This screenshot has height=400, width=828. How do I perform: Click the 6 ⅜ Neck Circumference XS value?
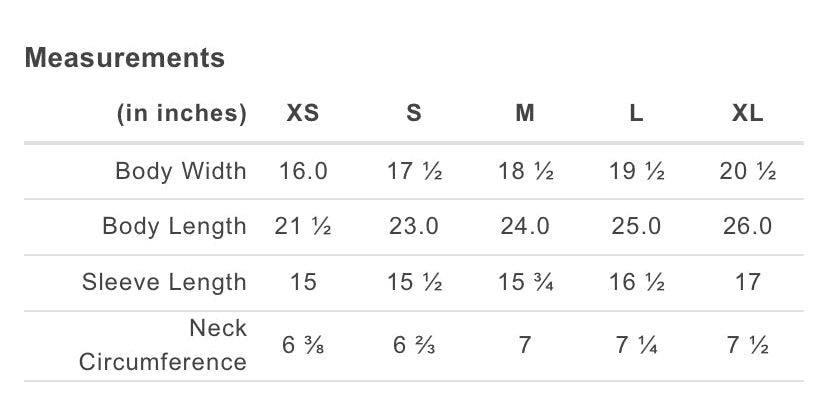pos(303,346)
